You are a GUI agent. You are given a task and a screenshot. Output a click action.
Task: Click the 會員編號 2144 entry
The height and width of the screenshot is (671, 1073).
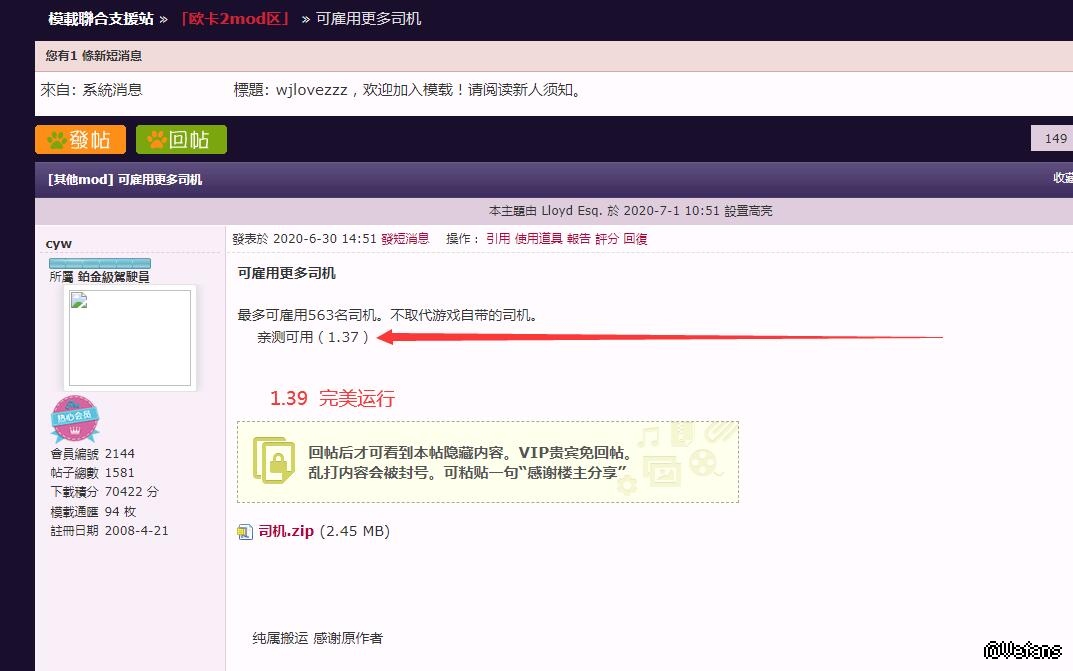pos(92,453)
